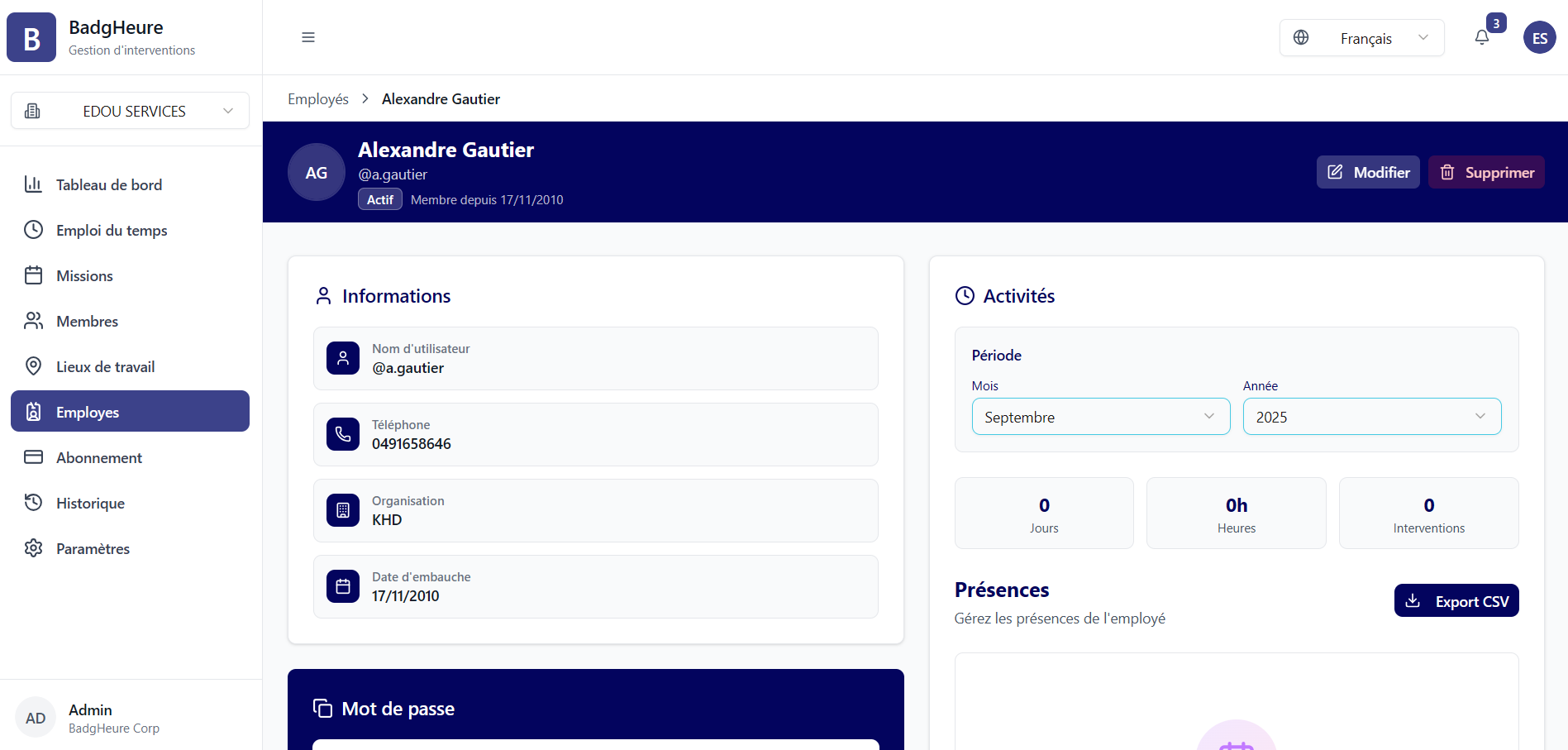Open the notifications bell
This screenshot has width=1568, height=750.
coord(1482,37)
